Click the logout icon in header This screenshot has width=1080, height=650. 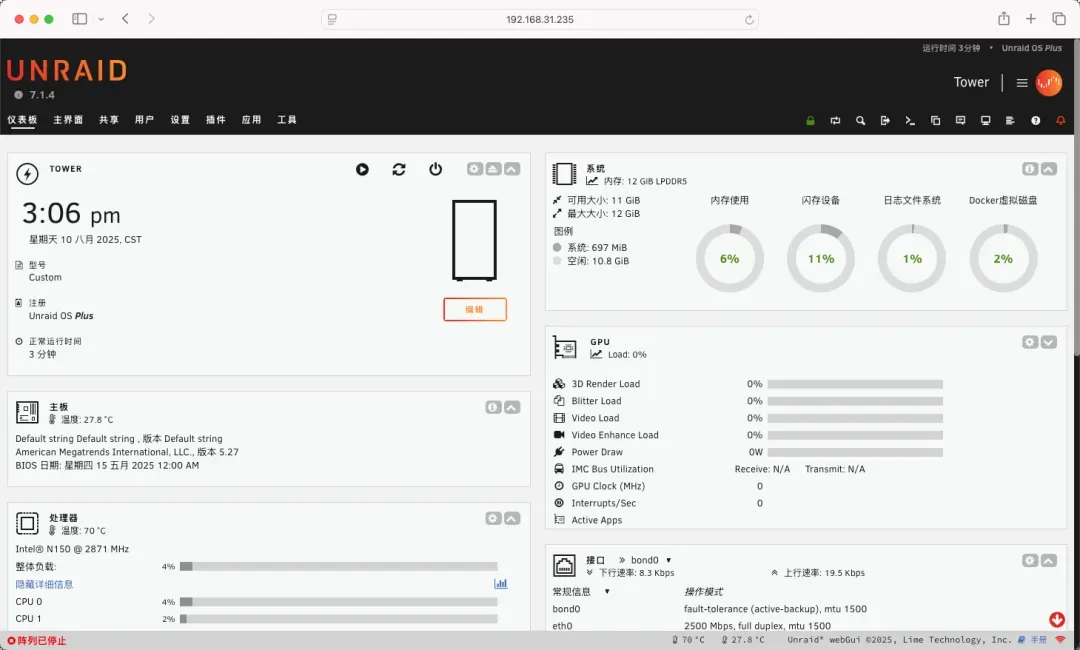[885, 121]
